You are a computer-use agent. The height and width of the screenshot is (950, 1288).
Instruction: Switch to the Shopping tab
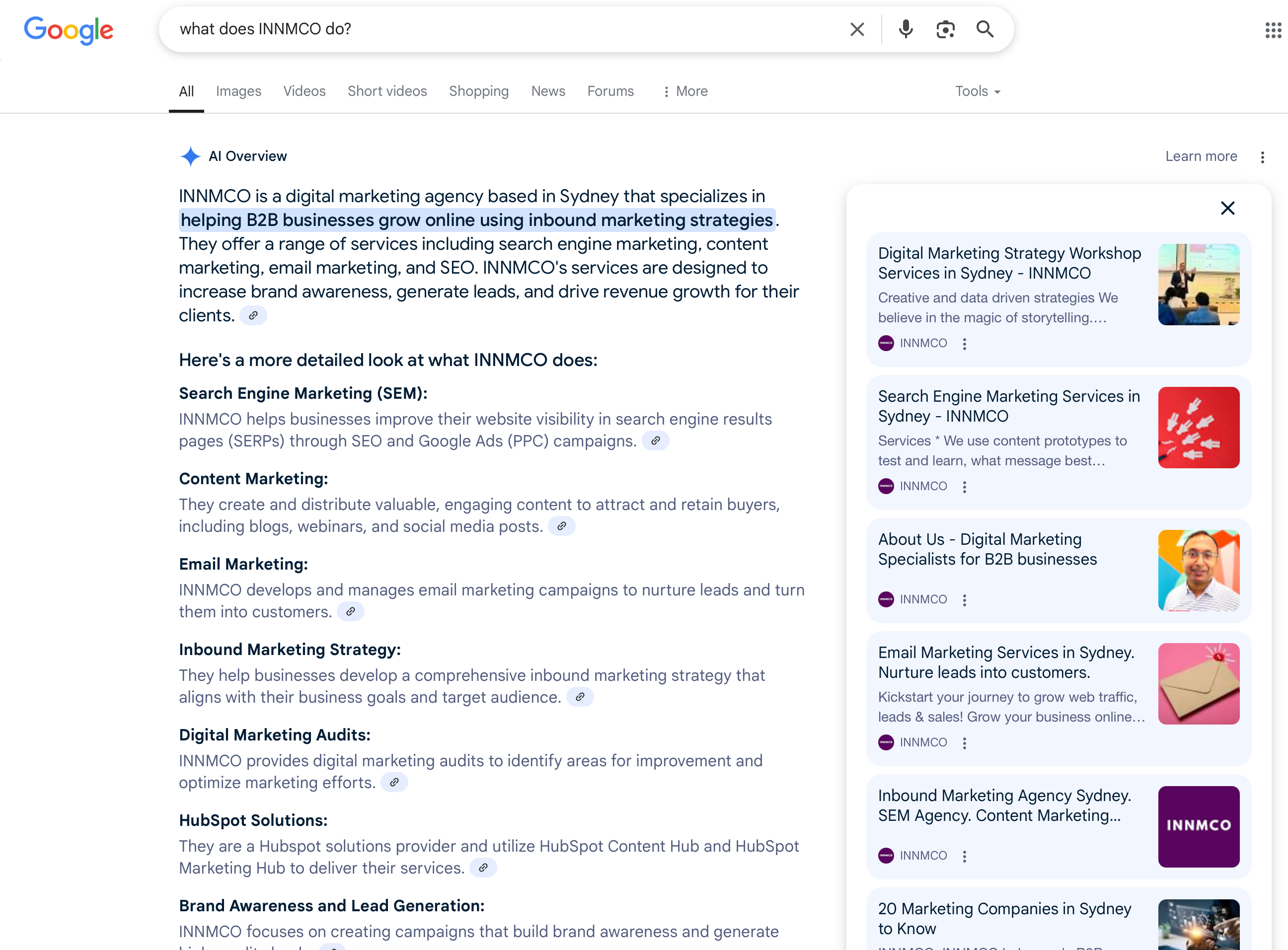click(479, 91)
